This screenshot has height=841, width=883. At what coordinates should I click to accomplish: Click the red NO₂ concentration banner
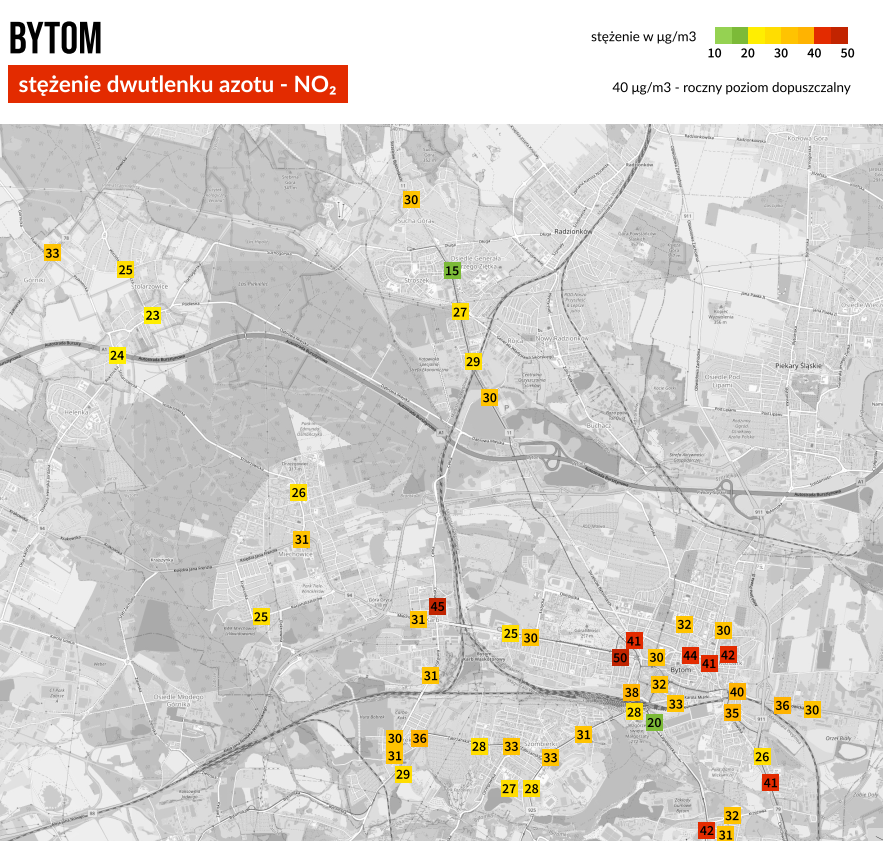(x=177, y=85)
